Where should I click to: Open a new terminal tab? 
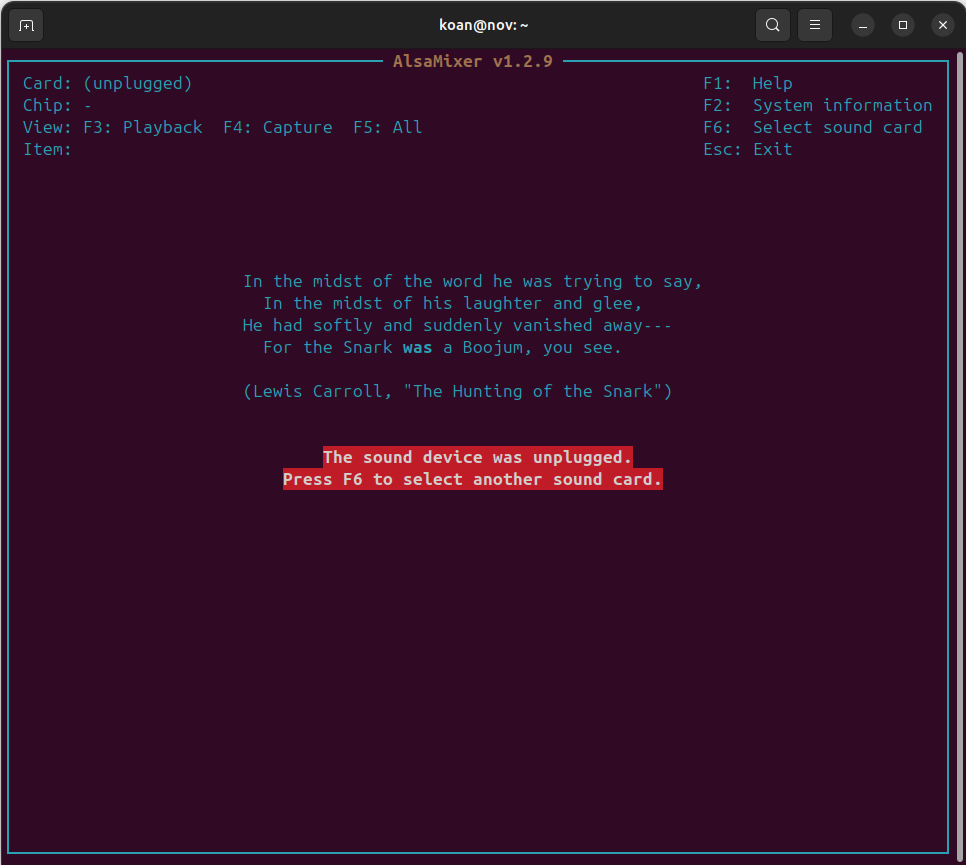[25, 25]
